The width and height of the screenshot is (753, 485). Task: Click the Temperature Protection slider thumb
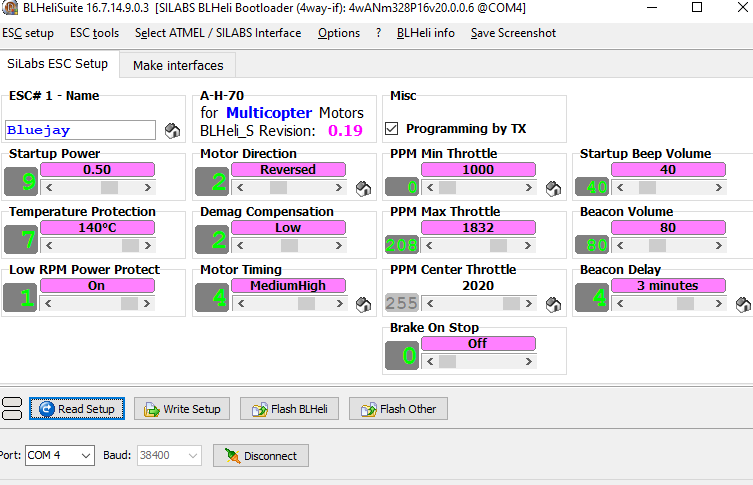click(x=130, y=245)
